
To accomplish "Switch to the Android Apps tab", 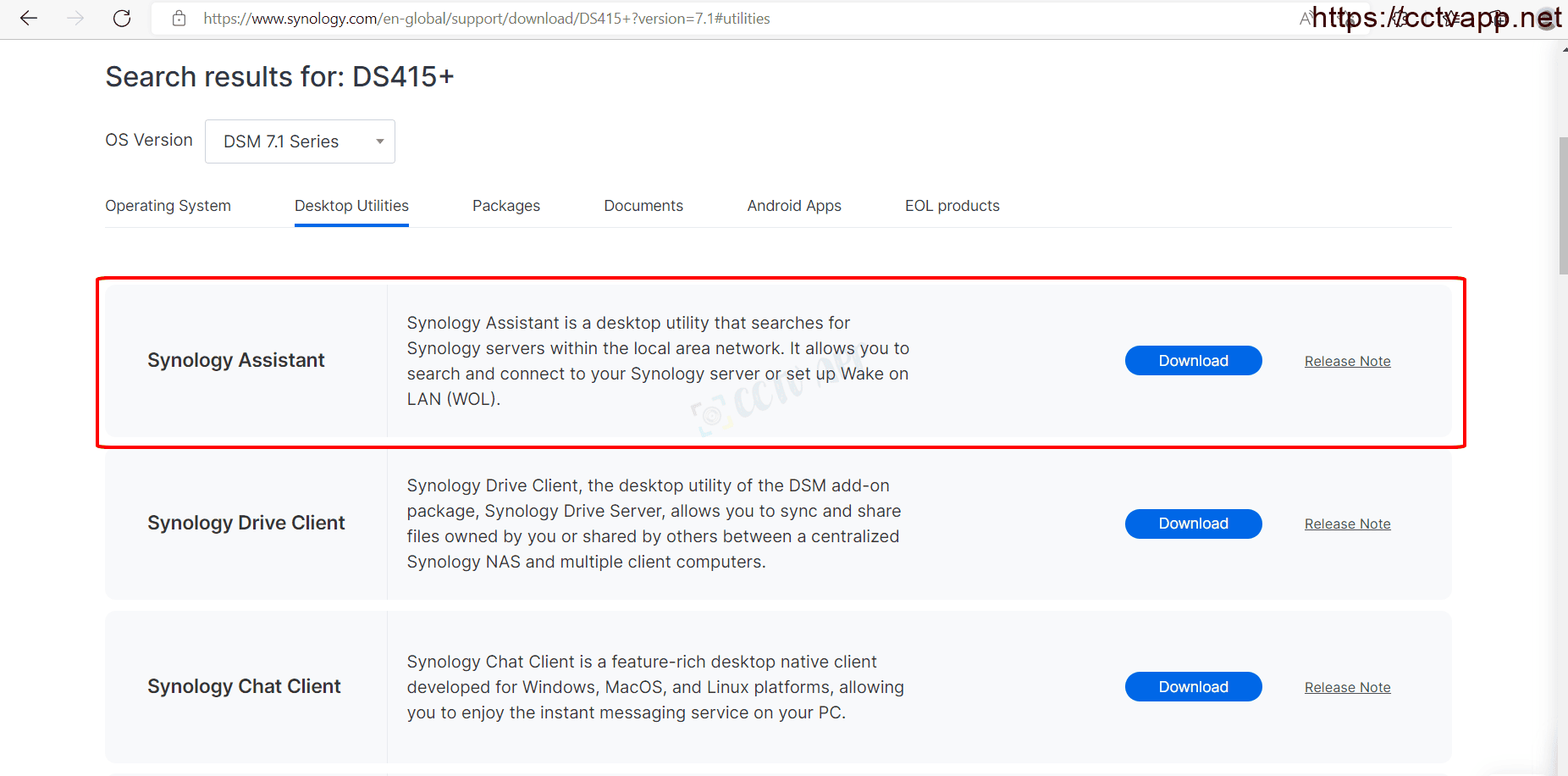I will (x=793, y=206).
